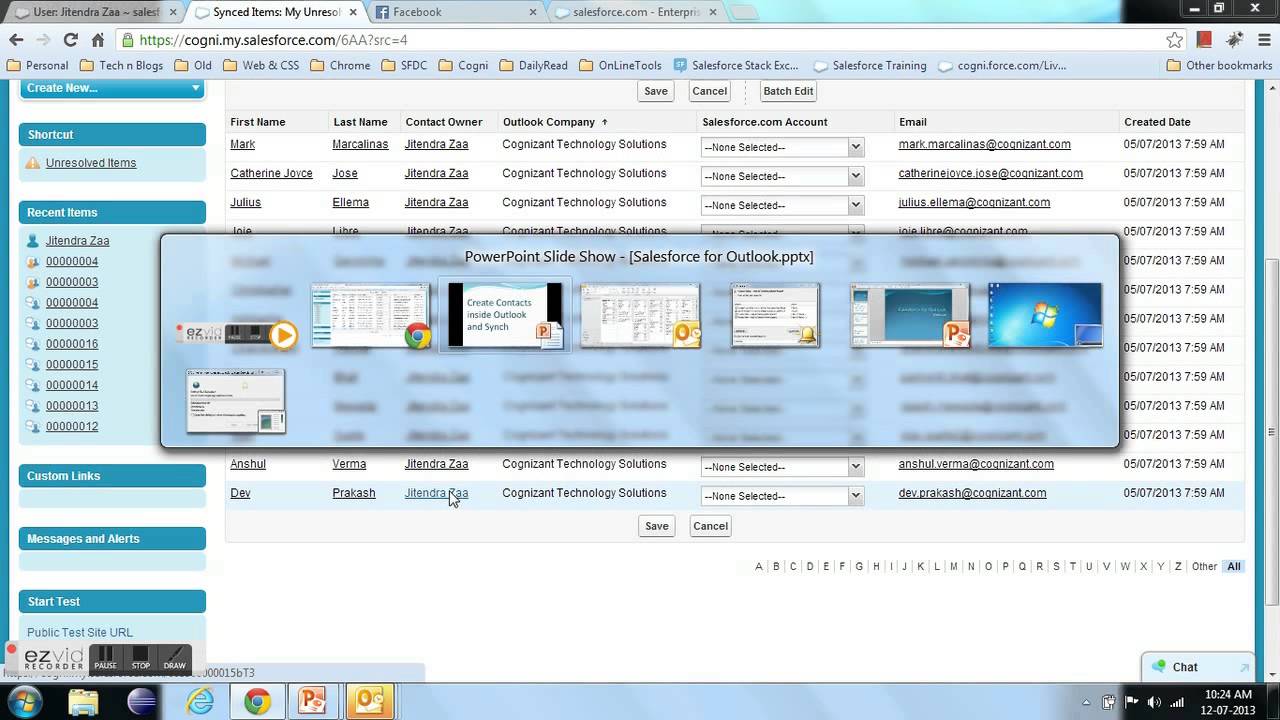Viewport: 1280px width, 720px height.
Task: Sort by Created Date column
Action: point(1157,122)
